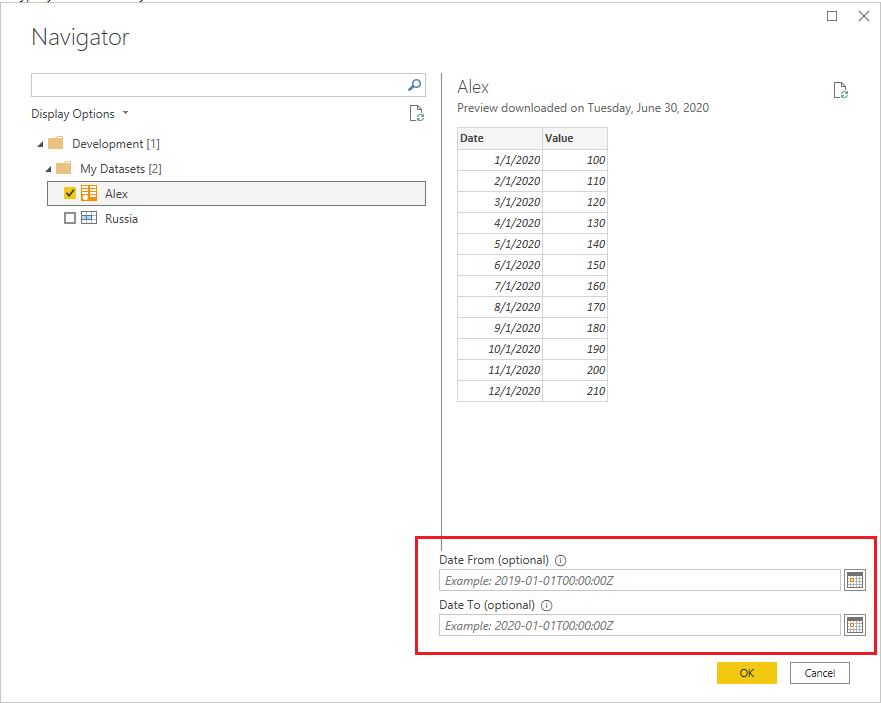This screenshot has height=703, width=881.
Task: Focus the Date From input field
Action: click(639, 580)
